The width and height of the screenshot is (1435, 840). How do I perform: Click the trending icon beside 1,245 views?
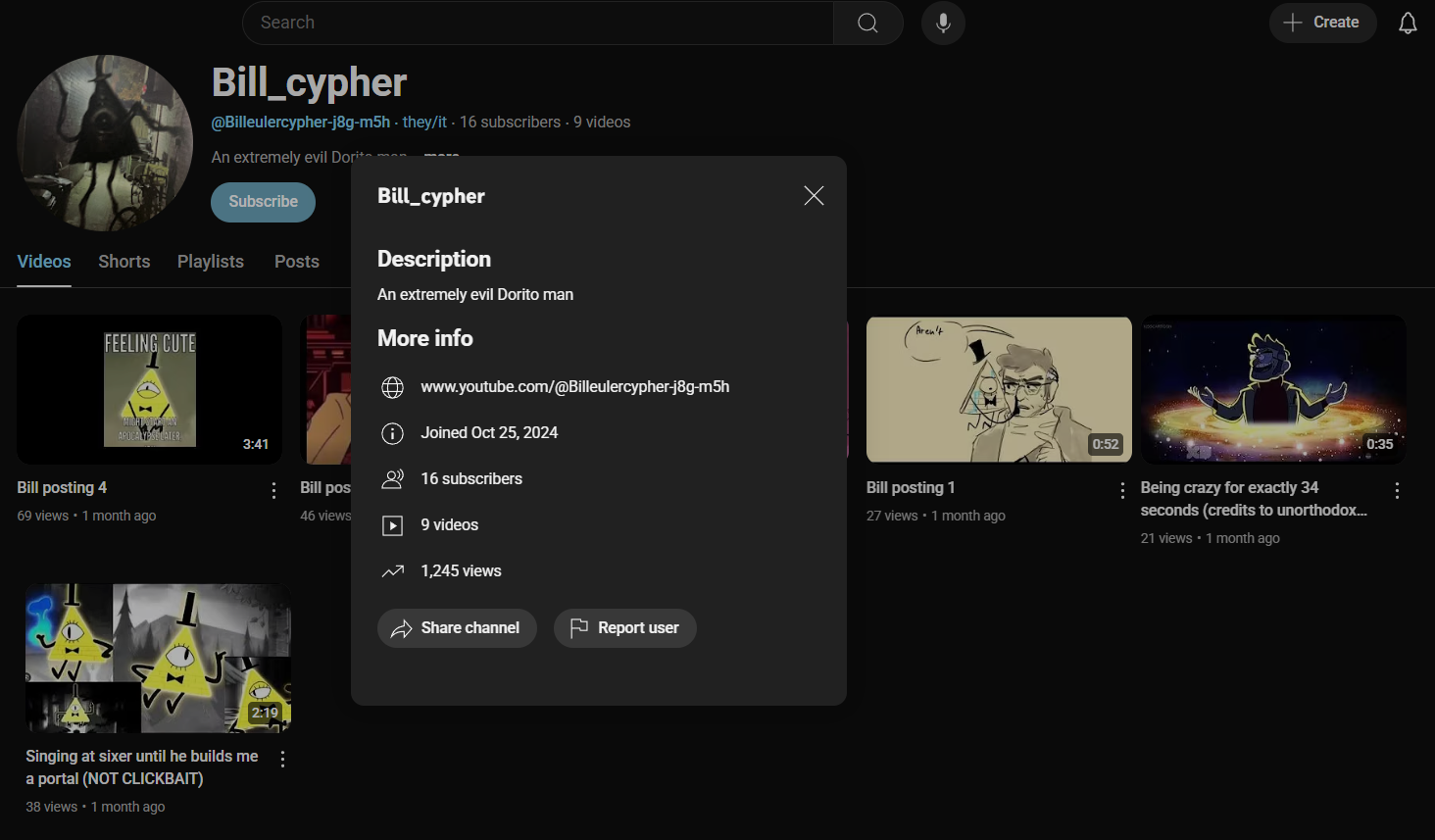[392, 571]
